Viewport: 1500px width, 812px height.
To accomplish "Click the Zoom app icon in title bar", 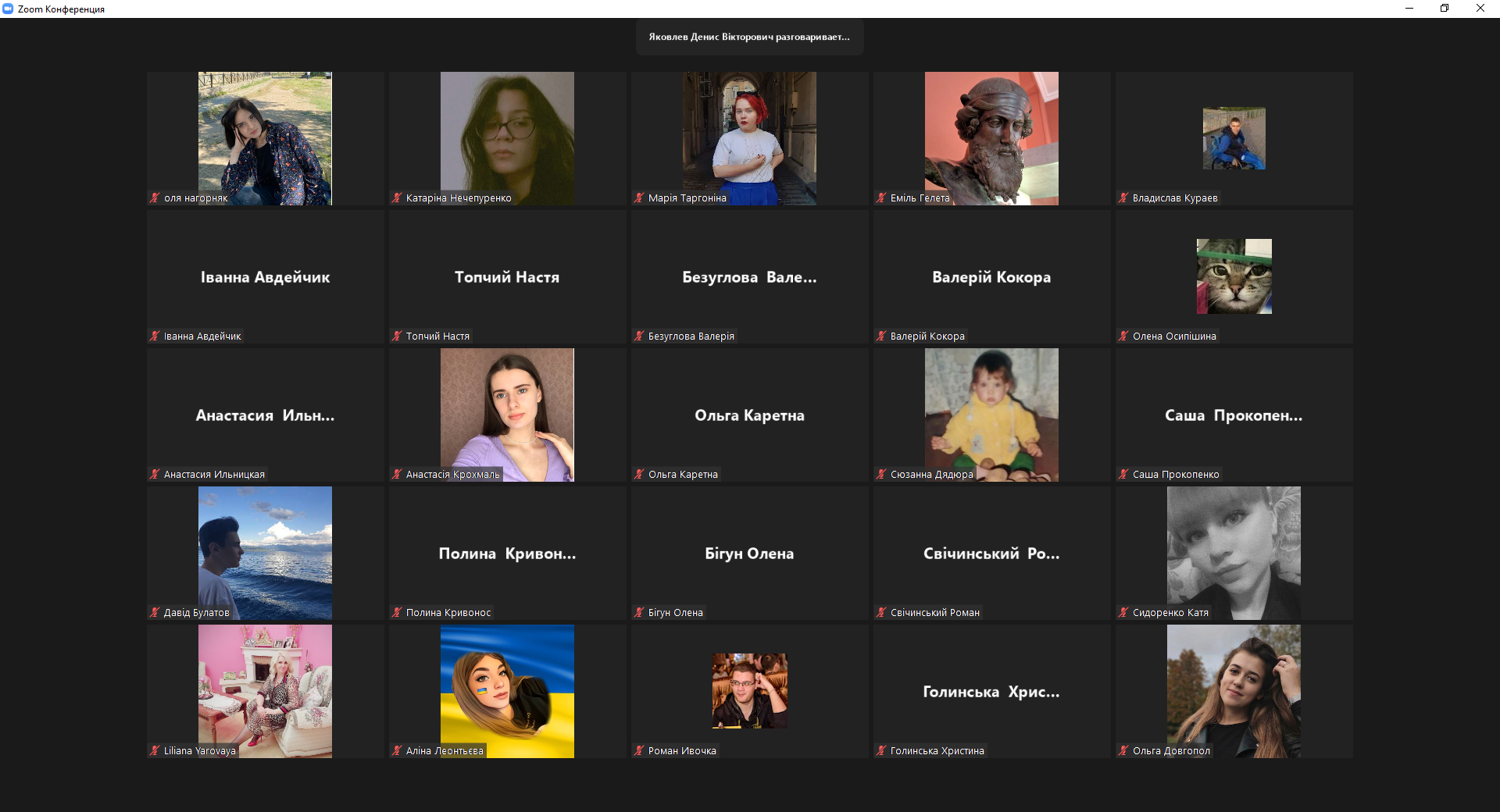I will [x=8, y=9].
